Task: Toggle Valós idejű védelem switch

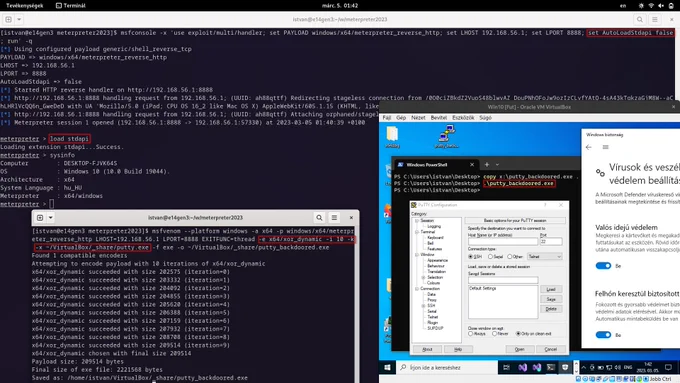Action: coord(603,266)
